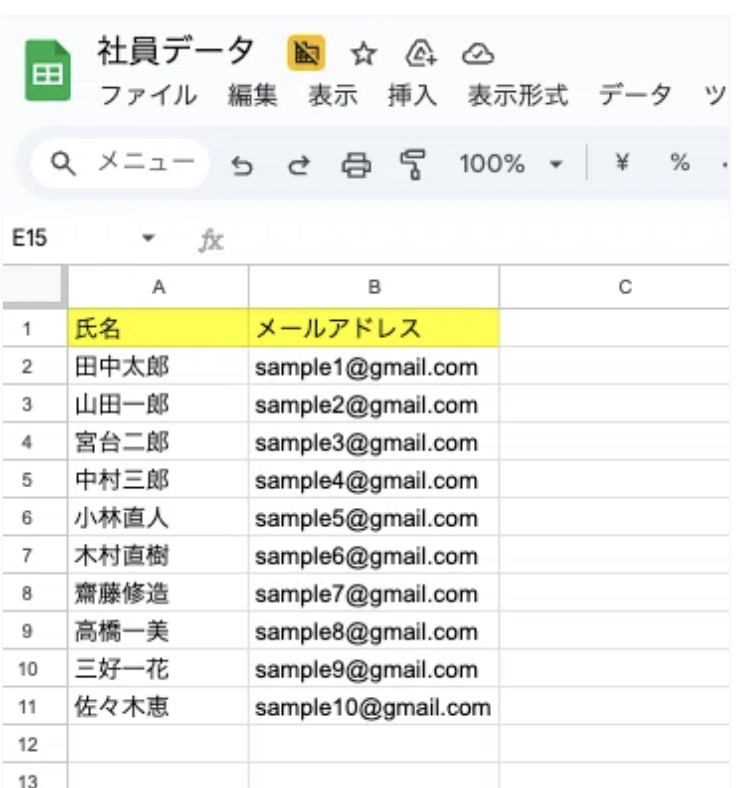Screen dimensions: 738x788
Task: Open the ファイル menu
Action: point(149,95)
